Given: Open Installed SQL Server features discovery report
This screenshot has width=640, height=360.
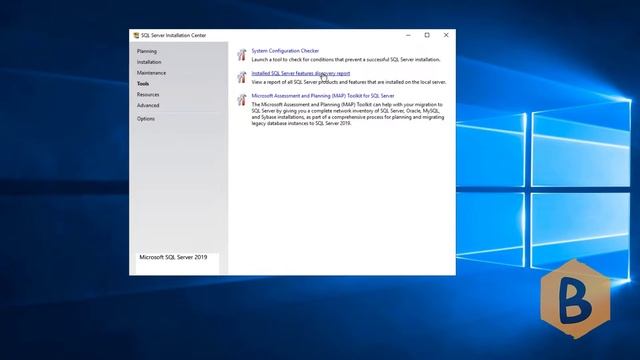Looking at the screenshot, I should (301, 73).
